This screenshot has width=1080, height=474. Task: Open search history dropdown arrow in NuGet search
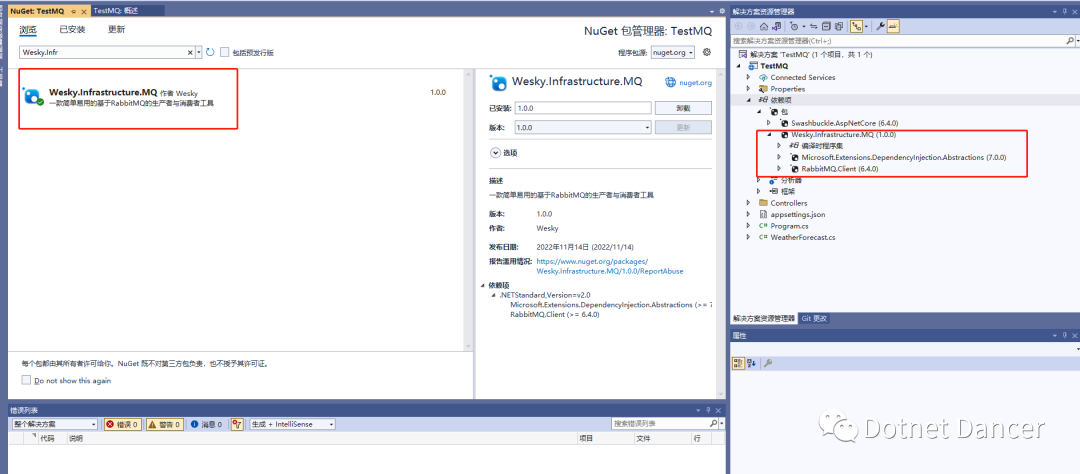(x=199, y=52)
